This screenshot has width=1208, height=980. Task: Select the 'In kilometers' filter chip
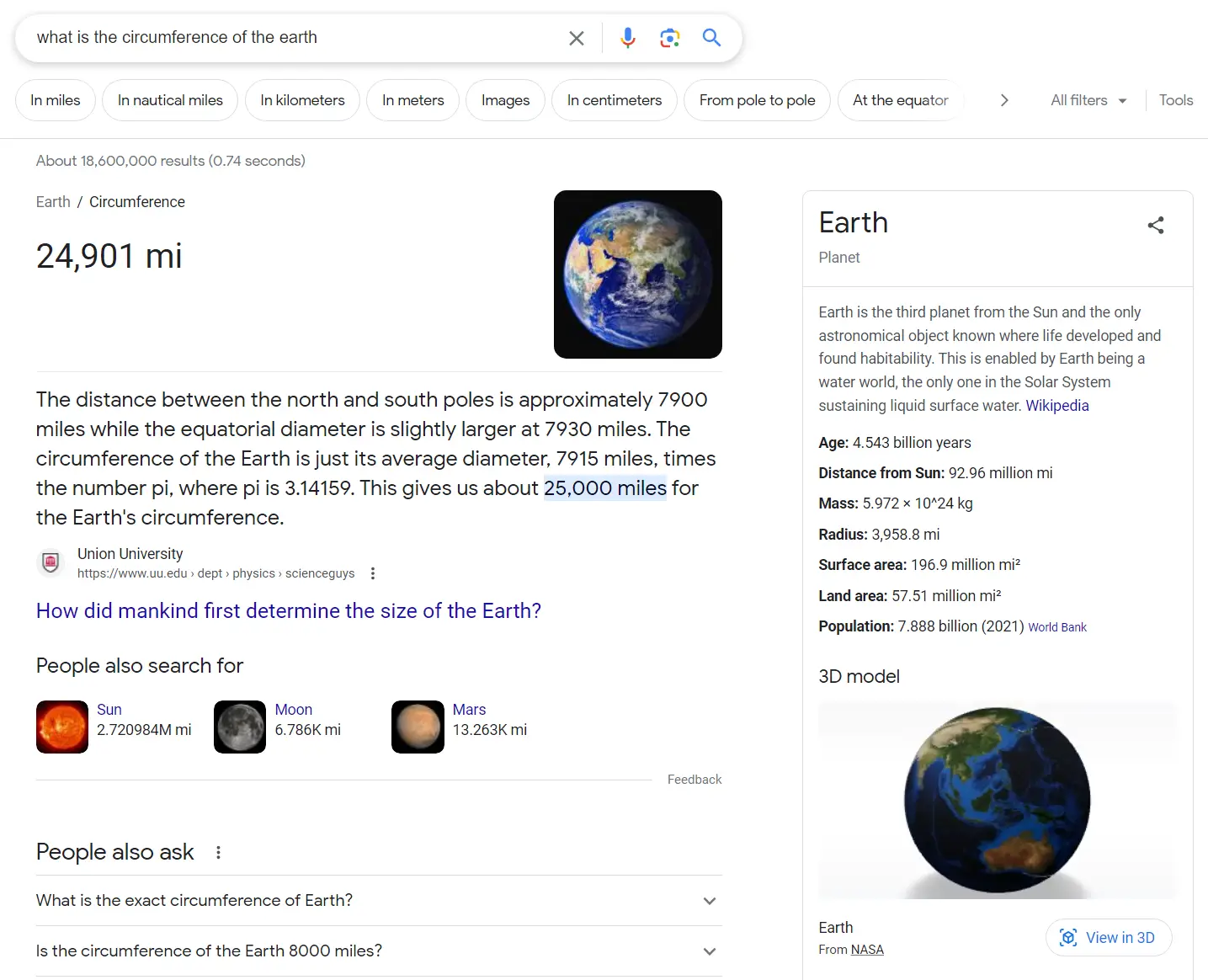[x=302, y=100]
